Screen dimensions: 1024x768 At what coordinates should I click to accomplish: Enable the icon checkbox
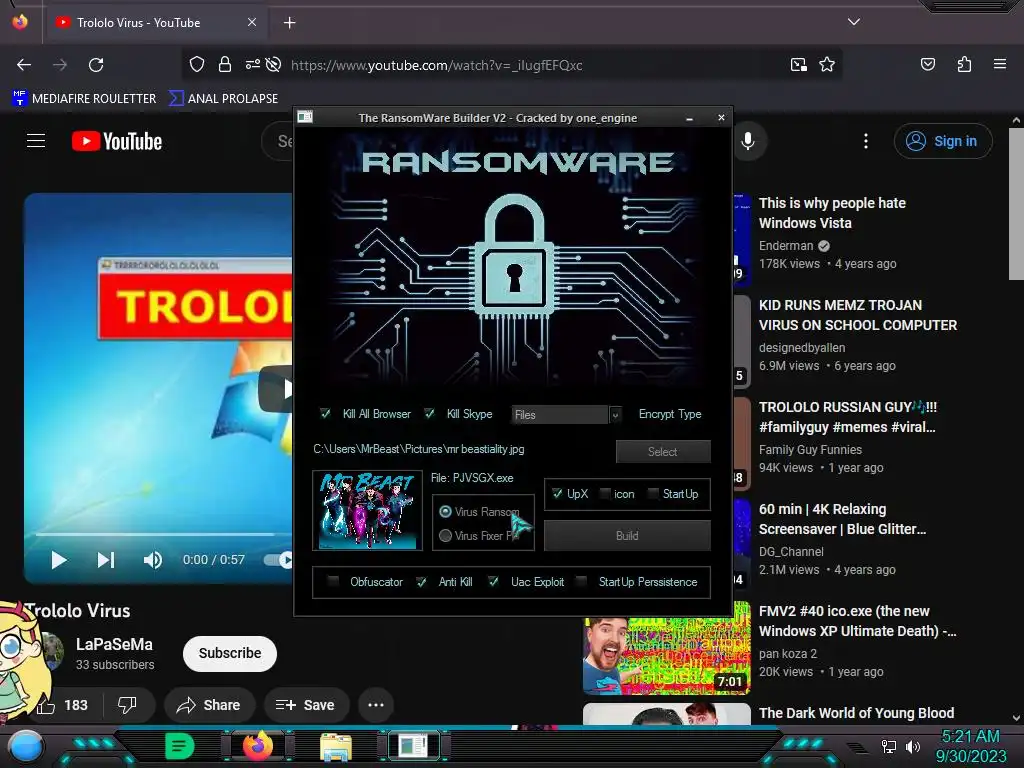pos(605,494)
